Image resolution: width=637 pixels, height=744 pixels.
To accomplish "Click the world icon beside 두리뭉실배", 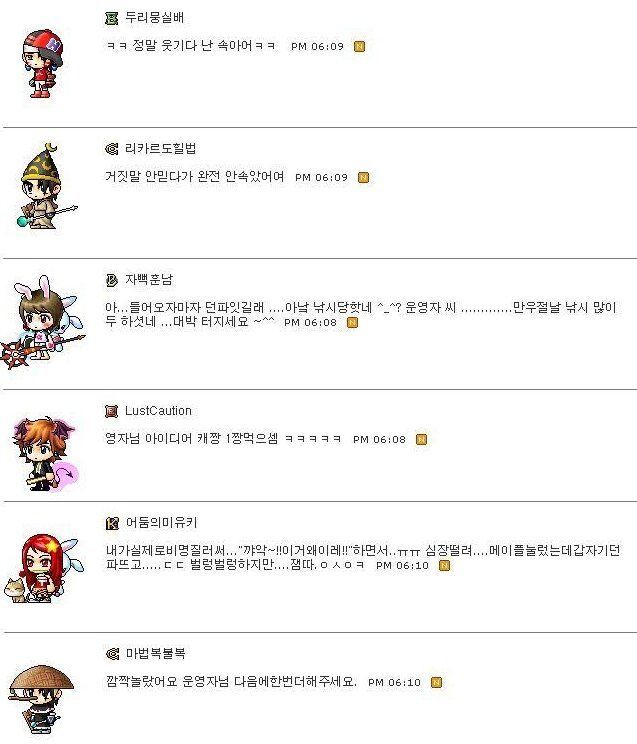I will click(x=111, y=19).
